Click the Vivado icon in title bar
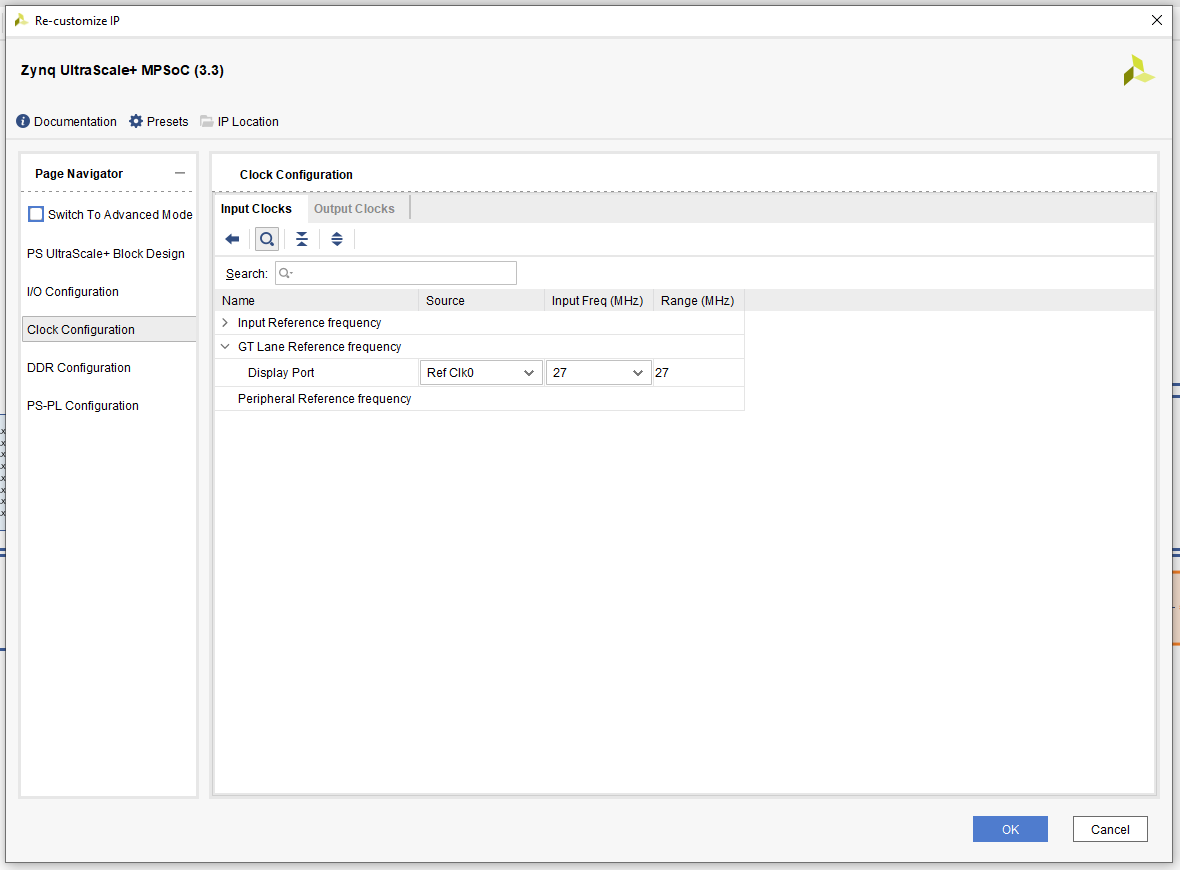This screenshot has width=1180, height=870. coord(20,20)
